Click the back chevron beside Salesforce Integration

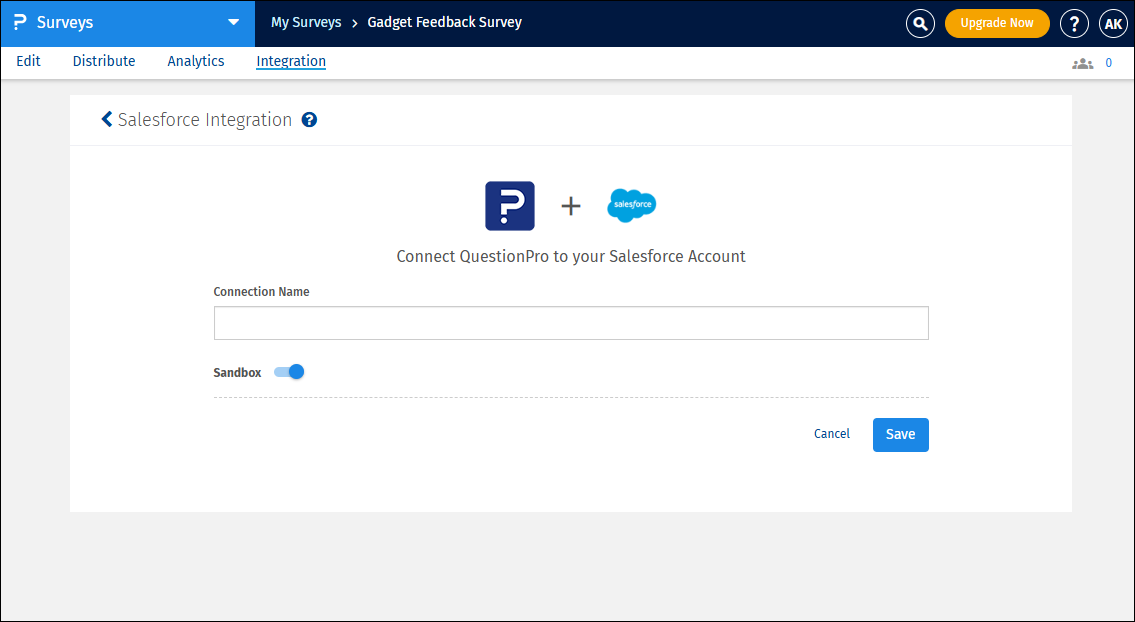point(106,119)
